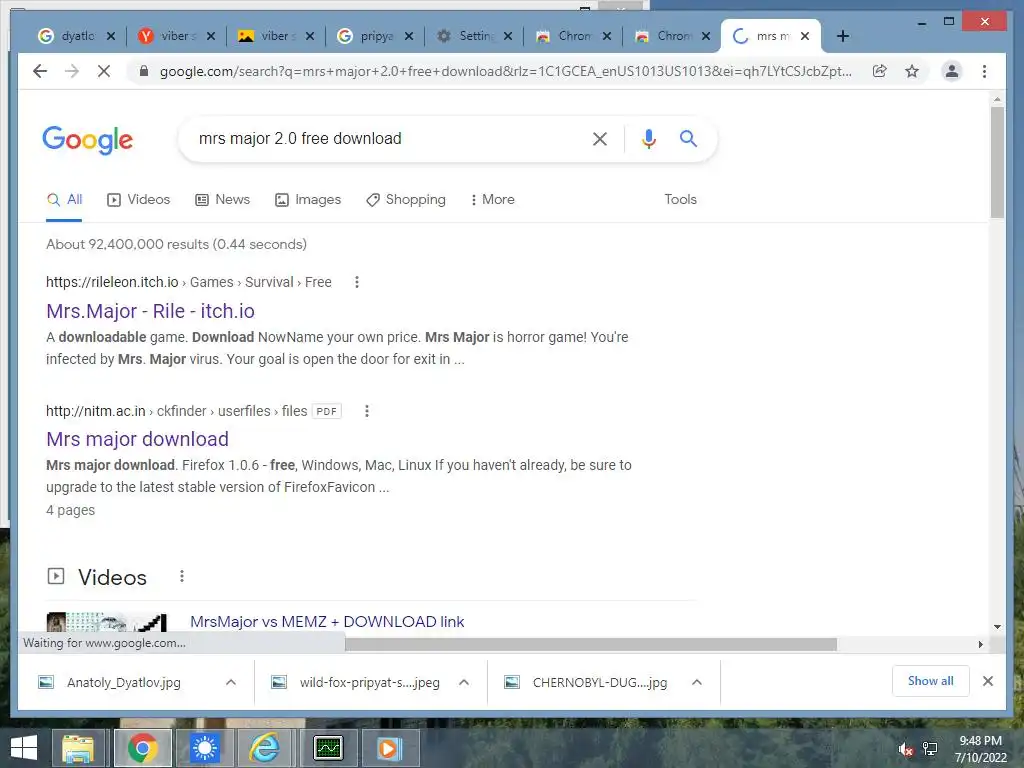Screen dimensions: 1024x768
Task: Open the taskbar clock and date
Action: 980,749
